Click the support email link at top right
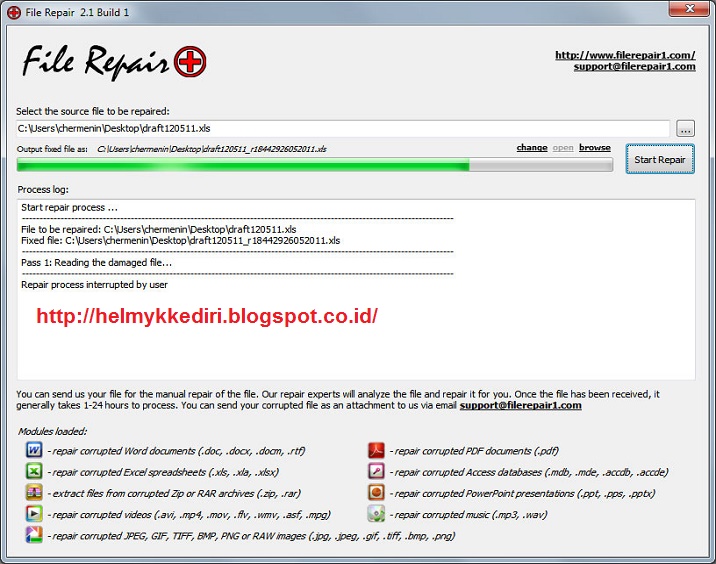Image resolution: width=716 pixels, height=564 pixels. point(635,67)
